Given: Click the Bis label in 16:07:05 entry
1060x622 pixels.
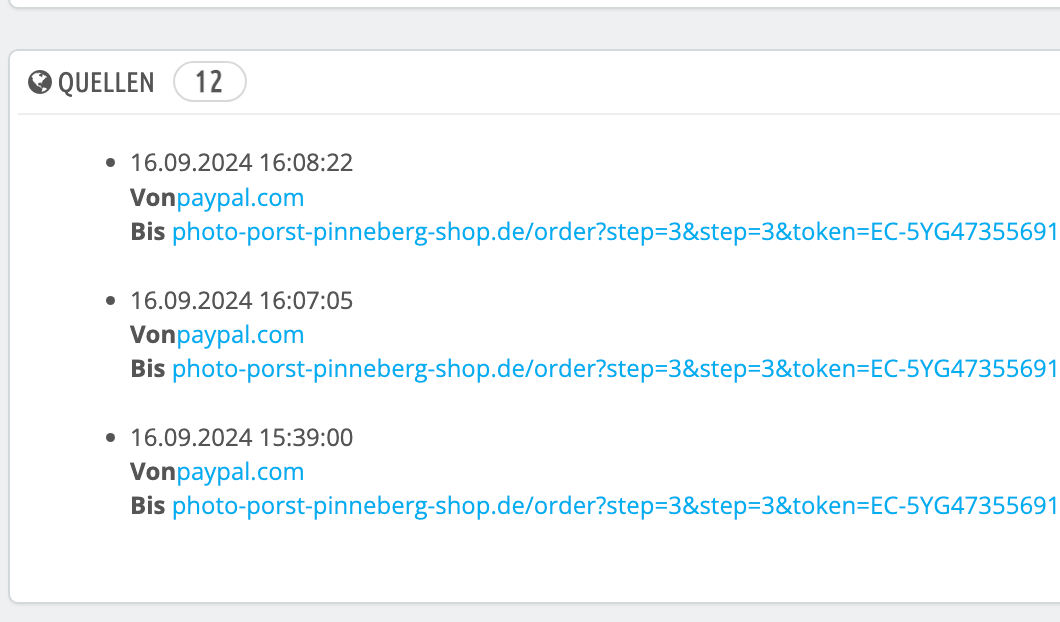Looking at the screenshot, I should point(148,370).
